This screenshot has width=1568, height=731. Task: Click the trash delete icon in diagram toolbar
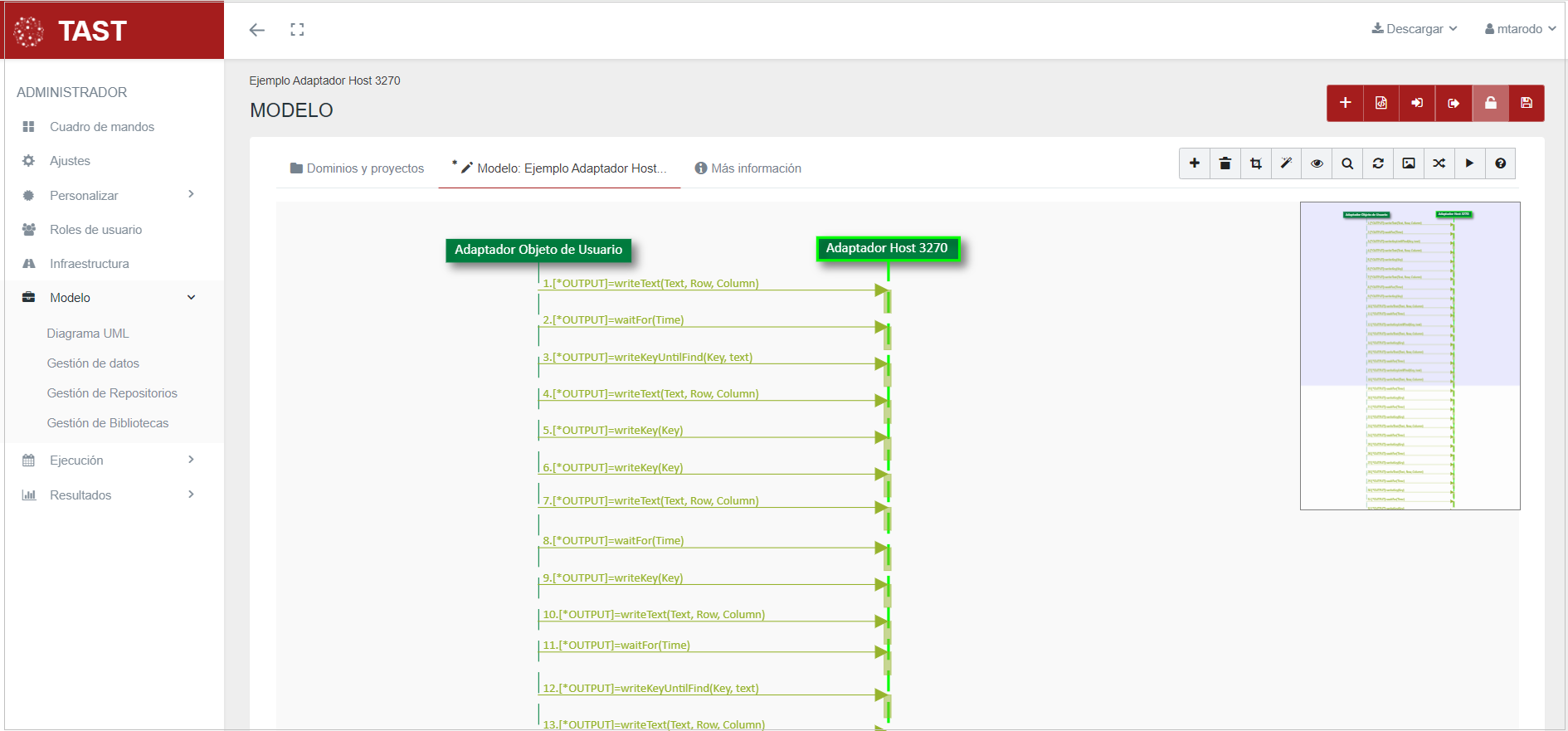point(1225,163)
